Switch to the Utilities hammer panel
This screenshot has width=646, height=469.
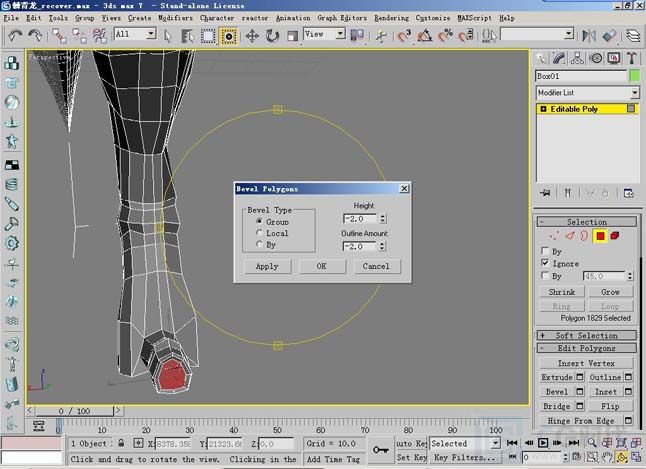click(x=632, y=59)
